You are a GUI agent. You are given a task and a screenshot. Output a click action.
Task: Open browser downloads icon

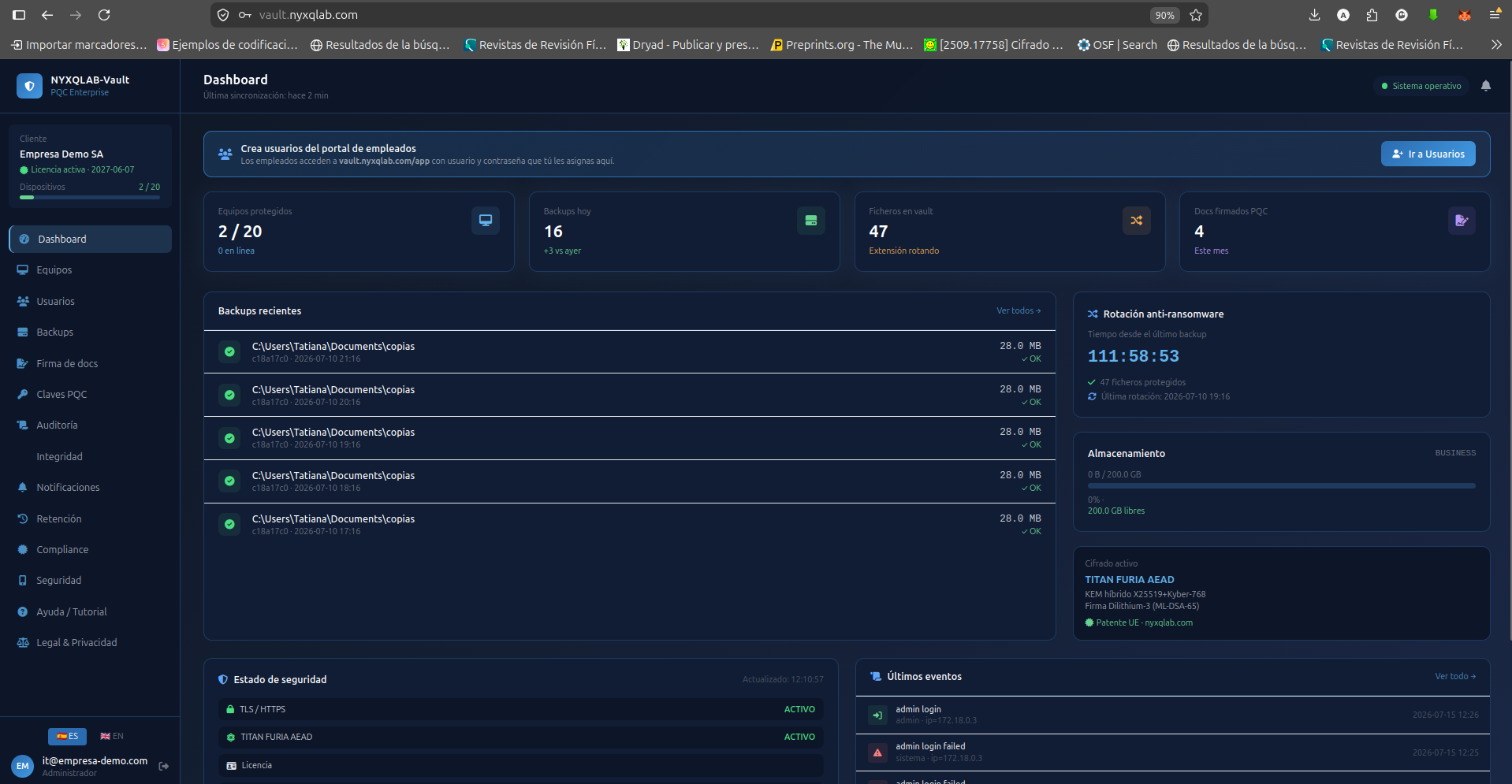coord(1314,15)
